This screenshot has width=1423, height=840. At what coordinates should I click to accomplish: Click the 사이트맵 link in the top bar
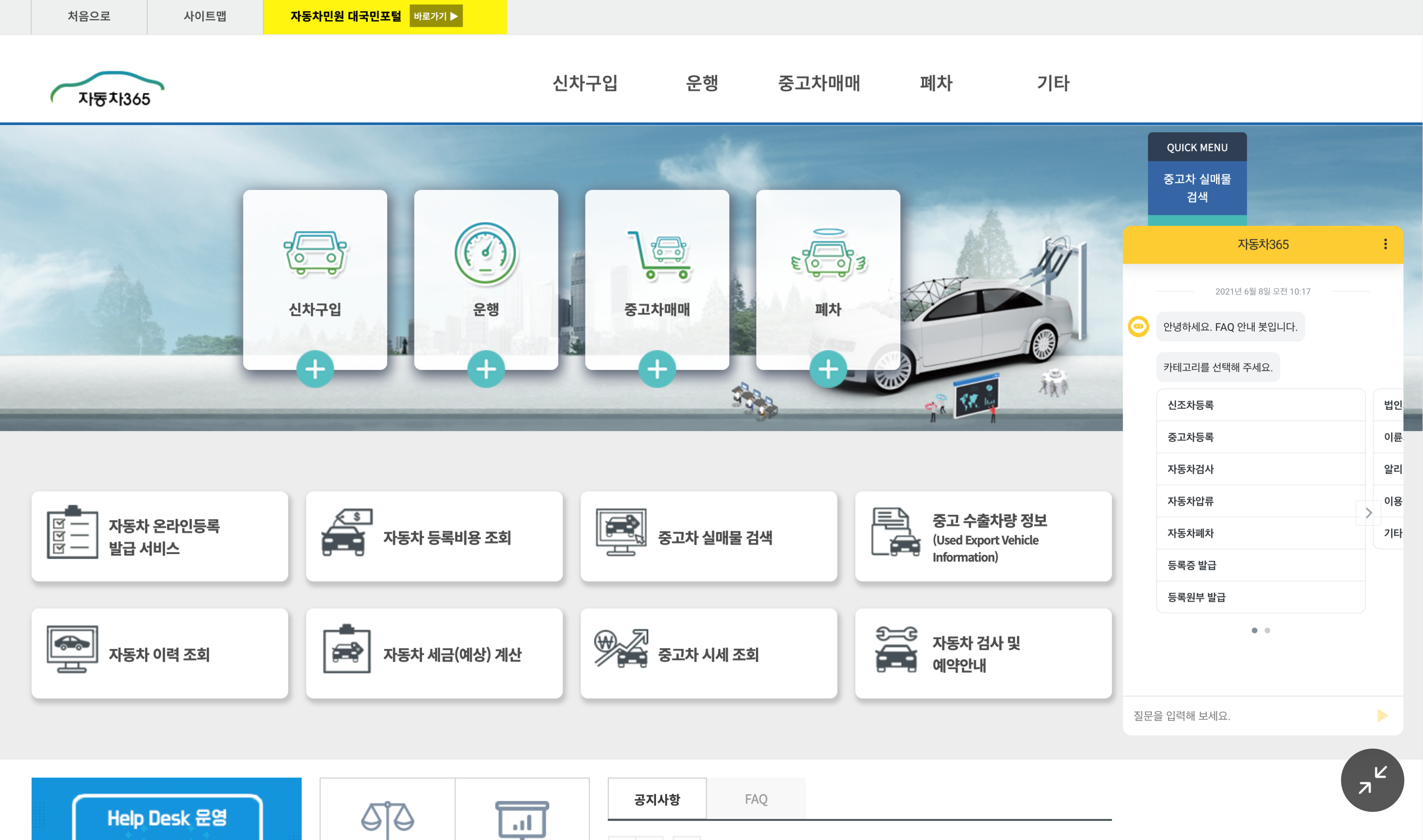204,16
